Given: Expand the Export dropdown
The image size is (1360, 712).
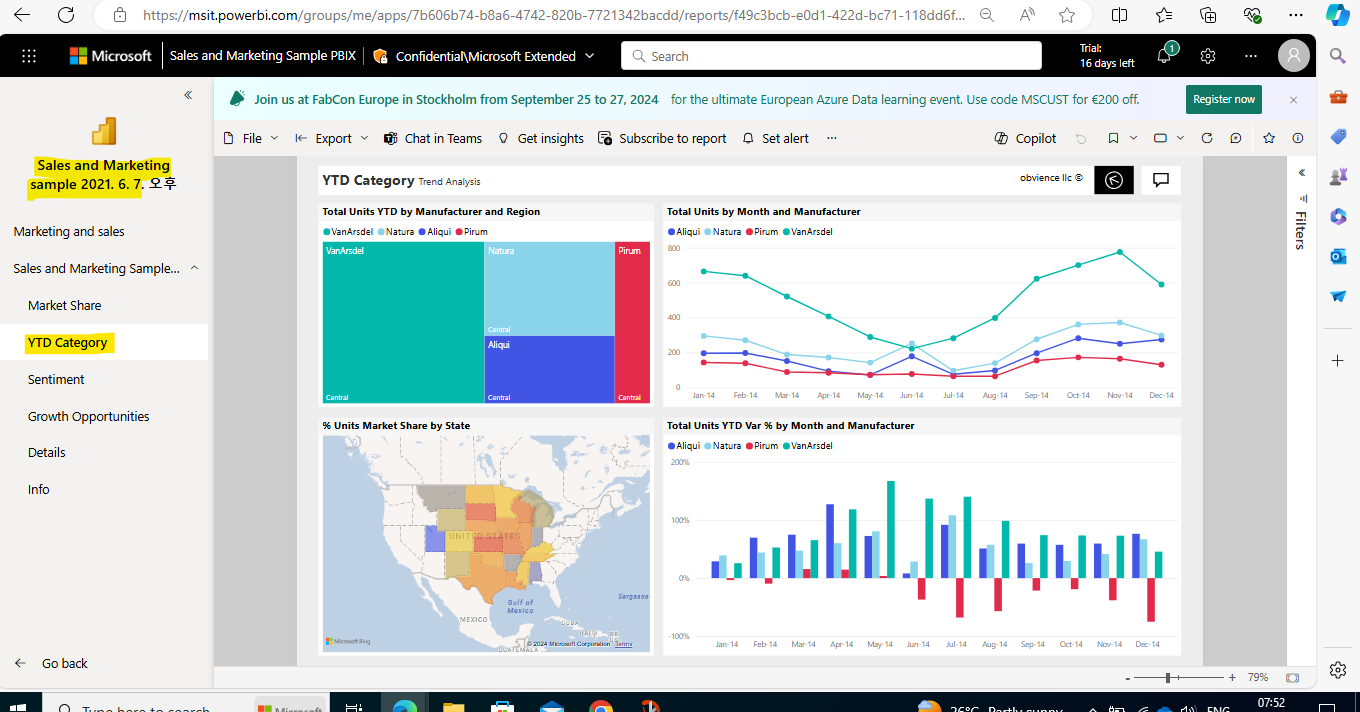Looking at the screenshot, I should coord(332,138).
